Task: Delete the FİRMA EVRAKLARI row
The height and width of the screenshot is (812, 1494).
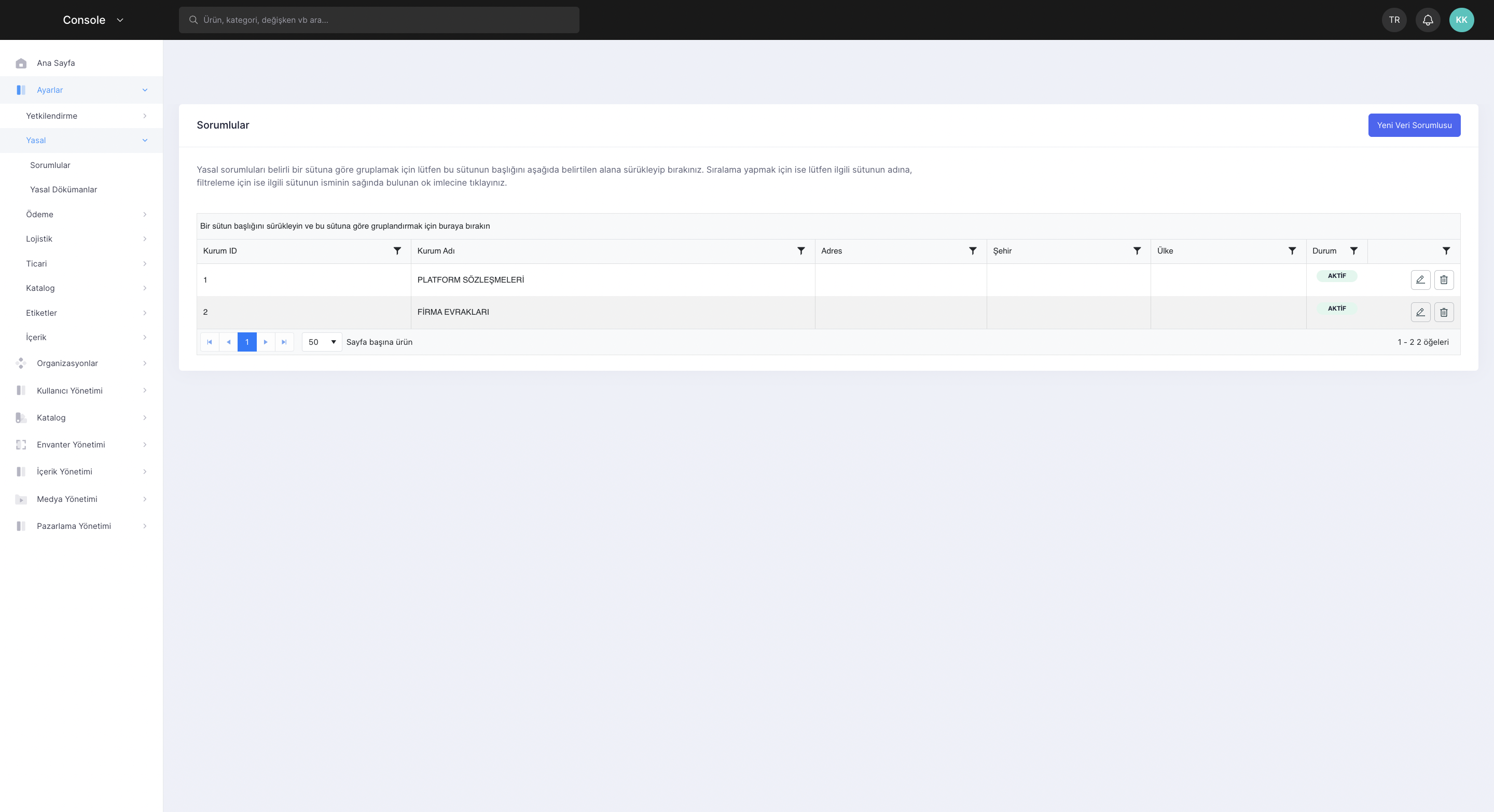Action: pos(1444,312)
